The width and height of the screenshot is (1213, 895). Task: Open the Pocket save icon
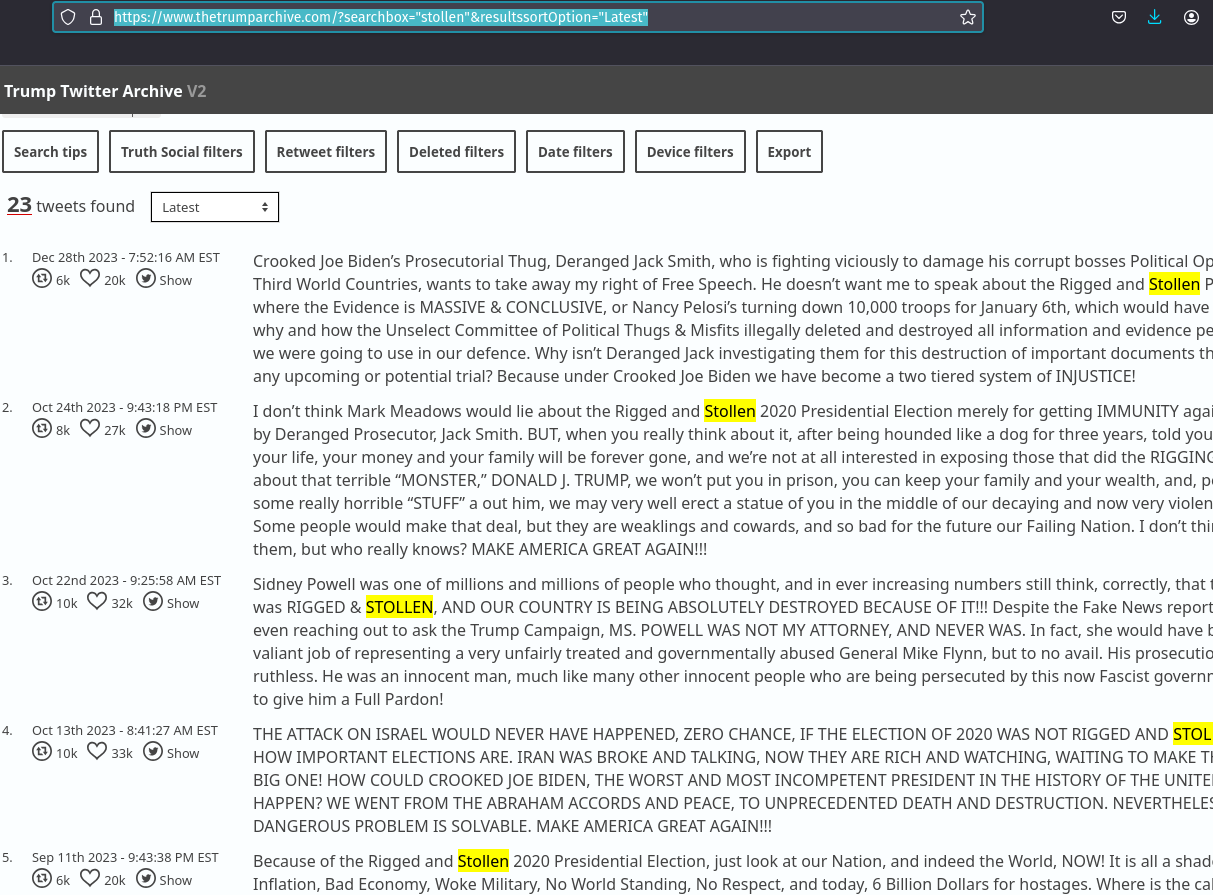[x=1119, y=17]
